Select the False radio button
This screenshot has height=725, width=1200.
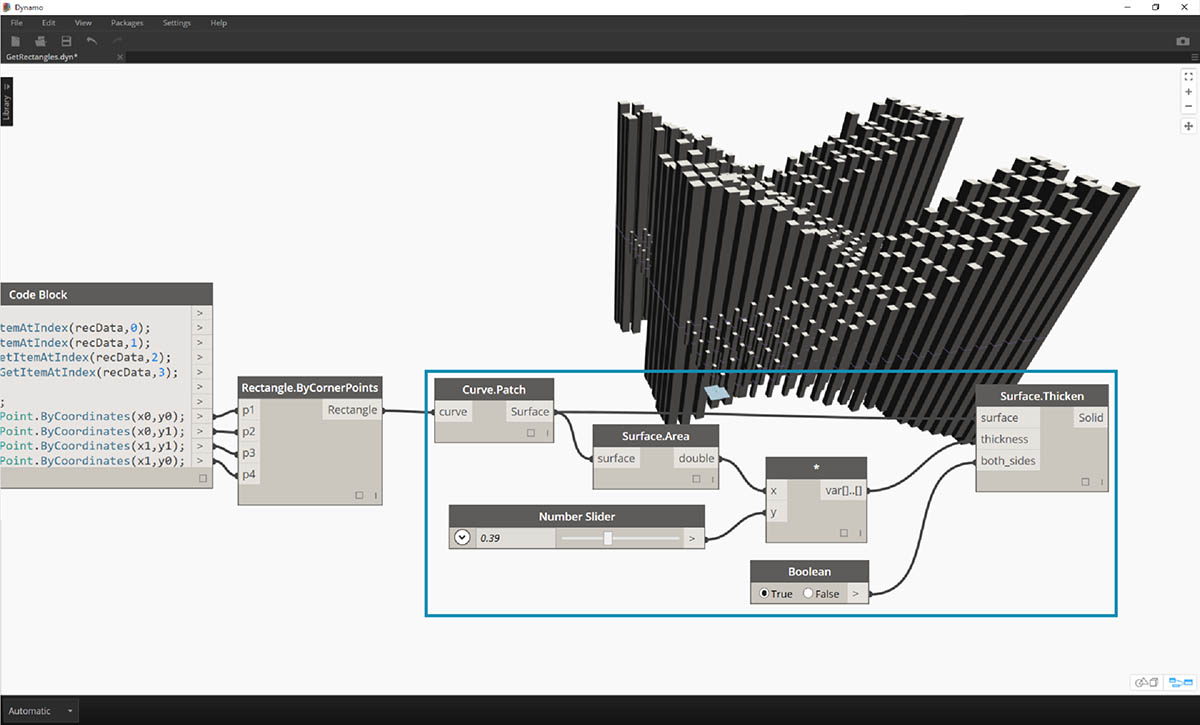[808, 594]
